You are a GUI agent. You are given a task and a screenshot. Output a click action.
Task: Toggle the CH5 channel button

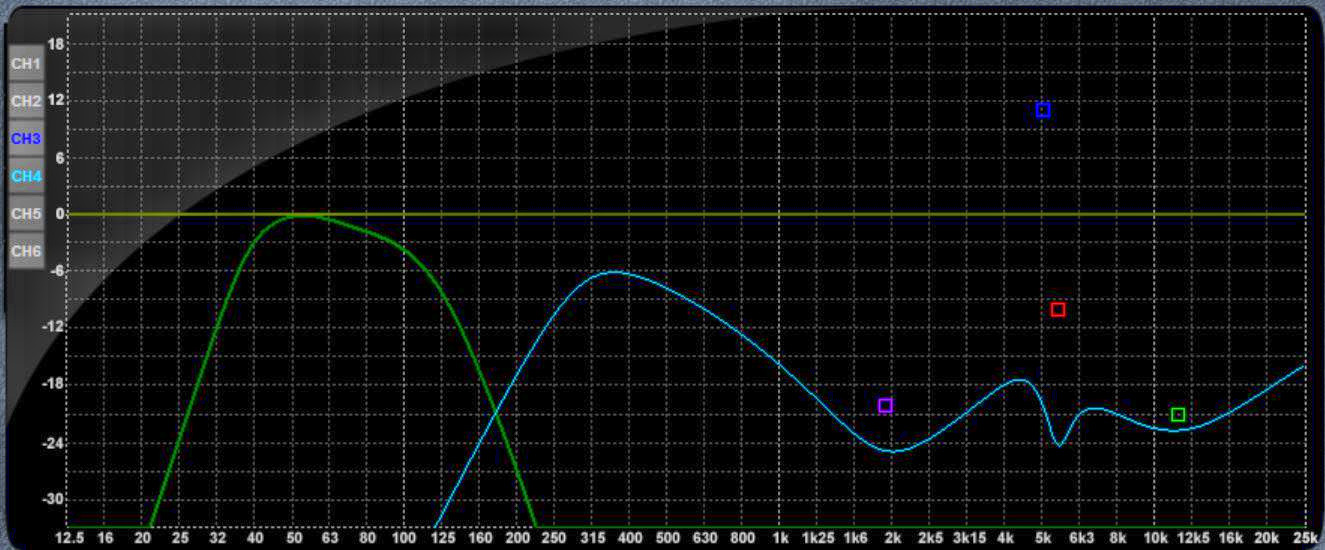[26, 213]
